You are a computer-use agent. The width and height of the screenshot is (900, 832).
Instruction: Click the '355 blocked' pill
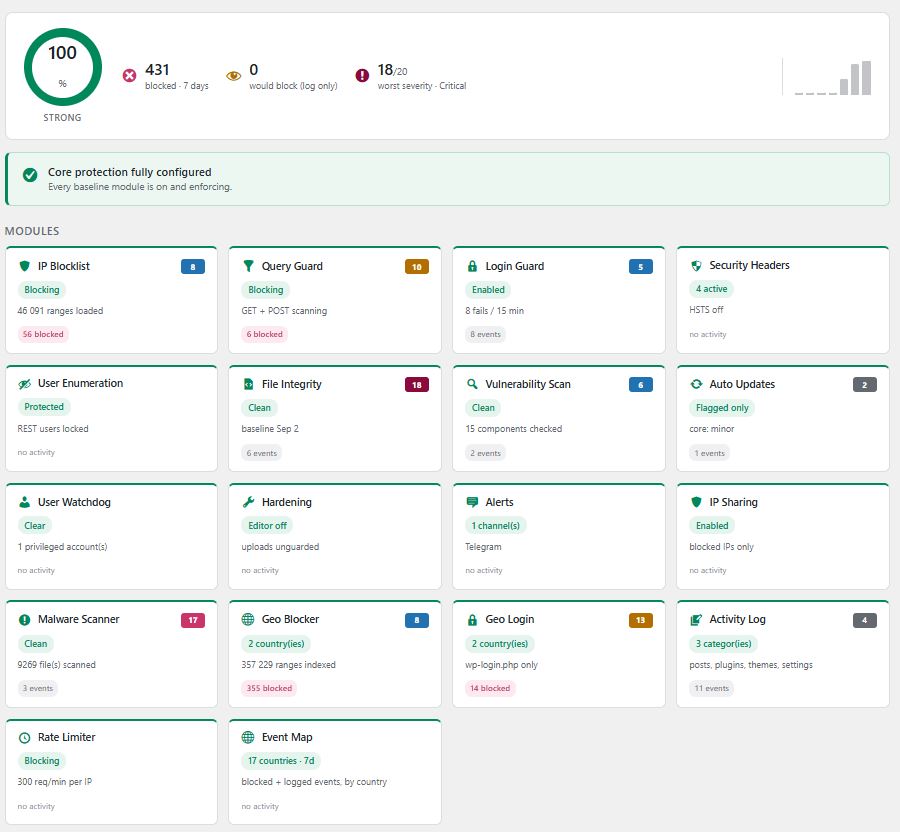pyautogui.click(x=269, y=688)
